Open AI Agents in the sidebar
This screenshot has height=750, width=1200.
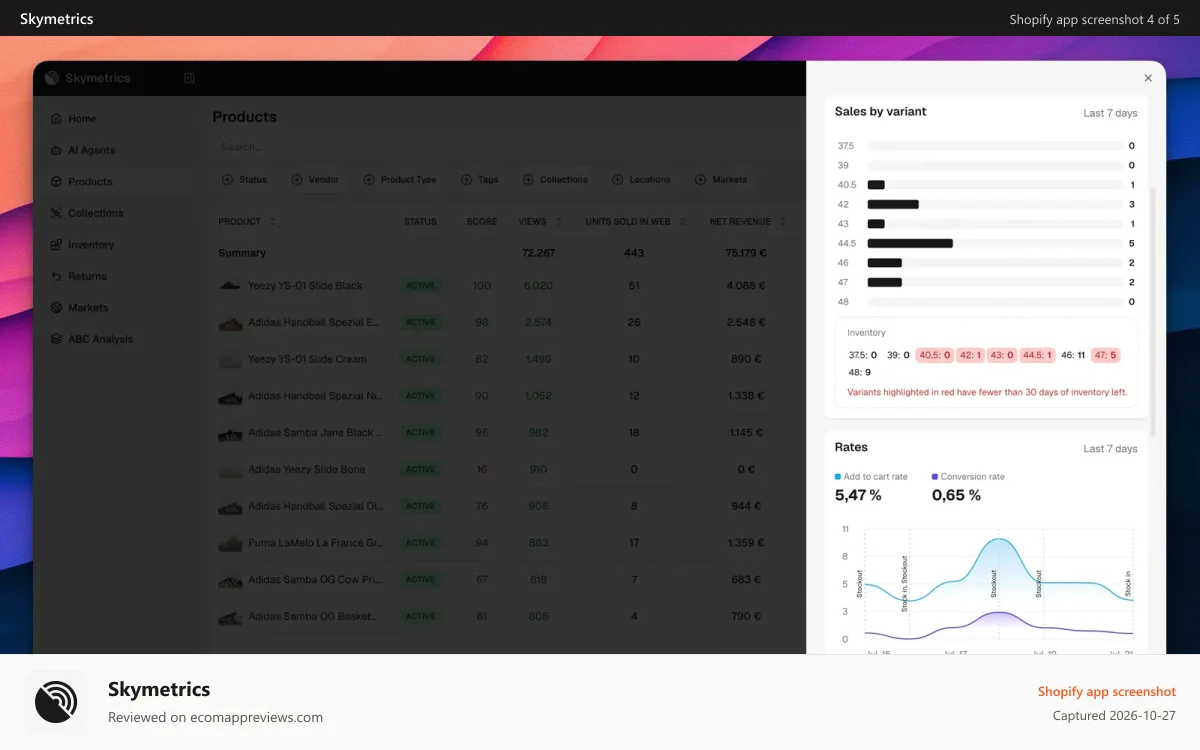tap(91, 150)
